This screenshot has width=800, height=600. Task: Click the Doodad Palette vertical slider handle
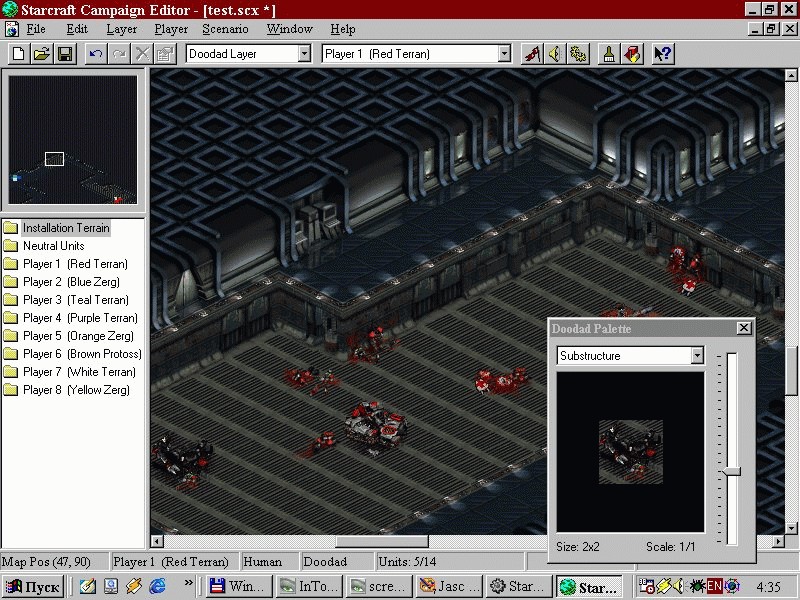coord(732,472)
